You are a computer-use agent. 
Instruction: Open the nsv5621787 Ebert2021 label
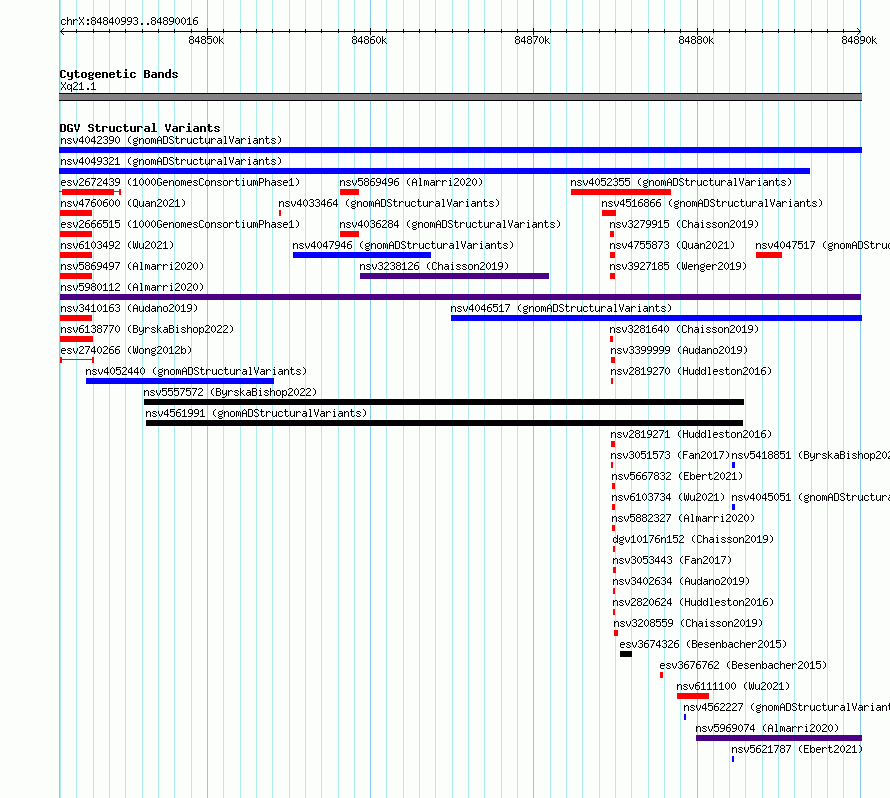pyautogui.click(x=797, y=749)
